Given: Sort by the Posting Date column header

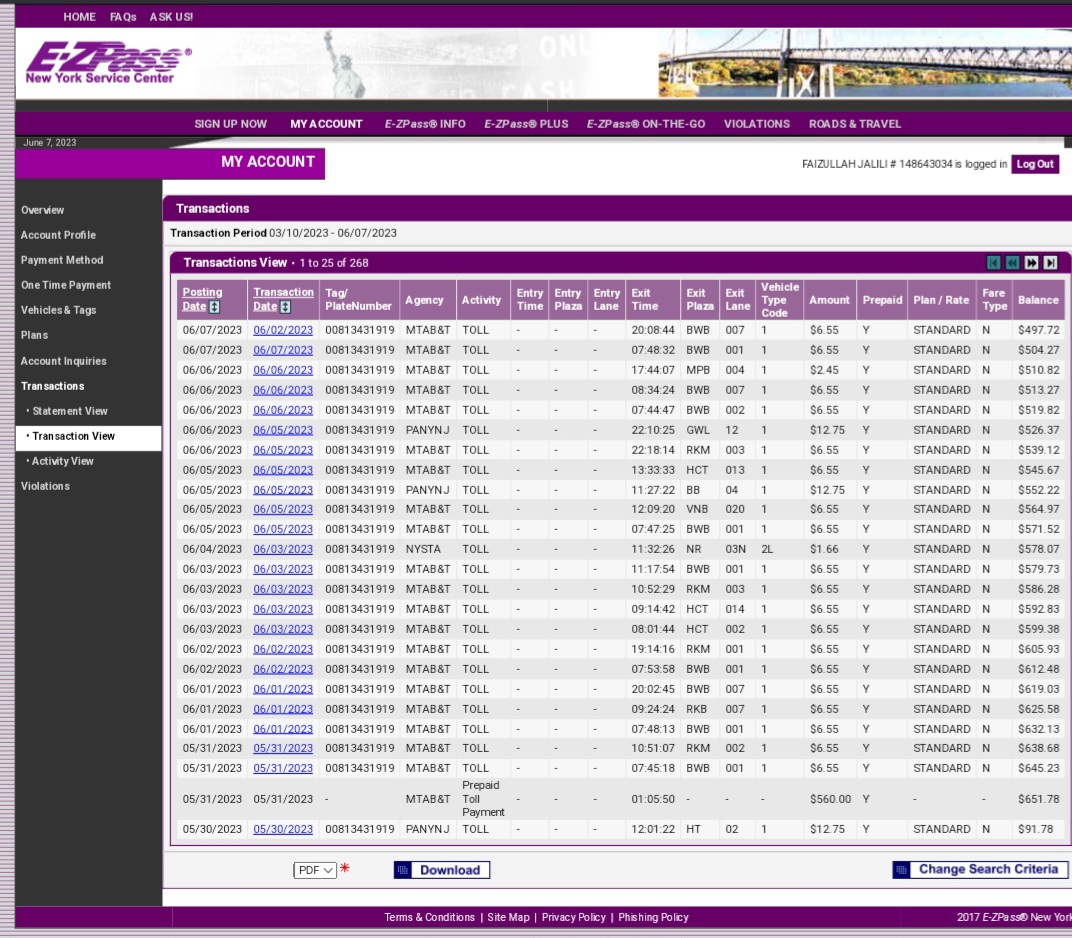Looking at the screenshot, I should click(202, 299).
